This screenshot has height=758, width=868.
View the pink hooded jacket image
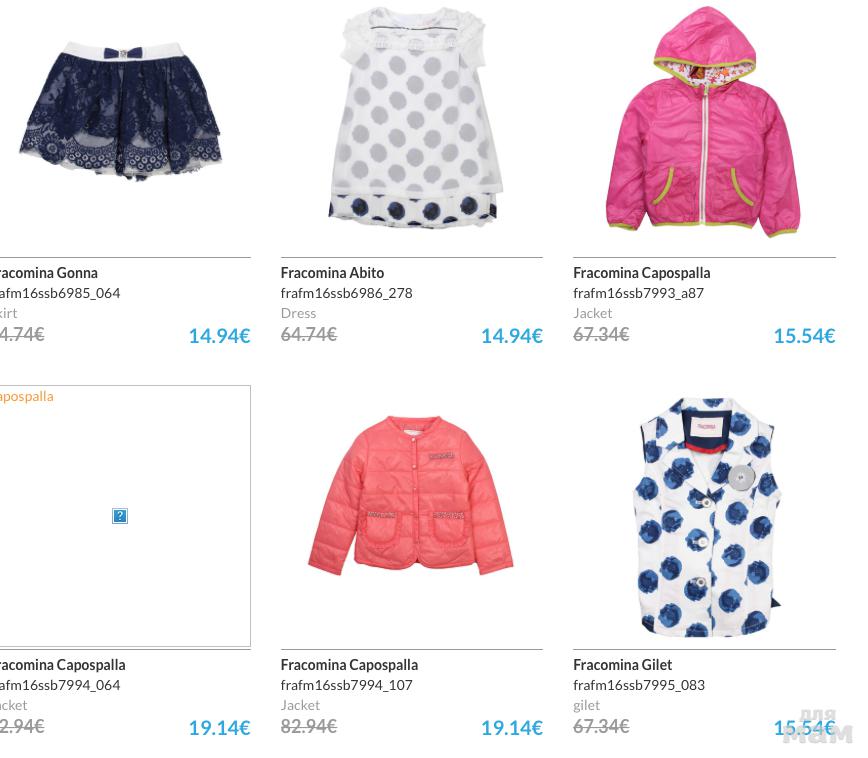tap(703, 122)
